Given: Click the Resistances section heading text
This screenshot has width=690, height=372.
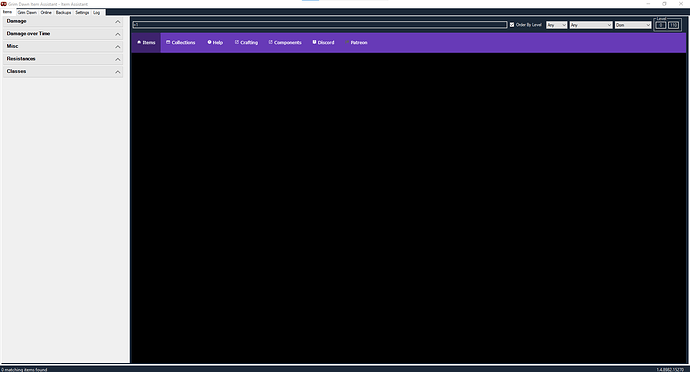Looking at the screenshot, I should [21, 59].
